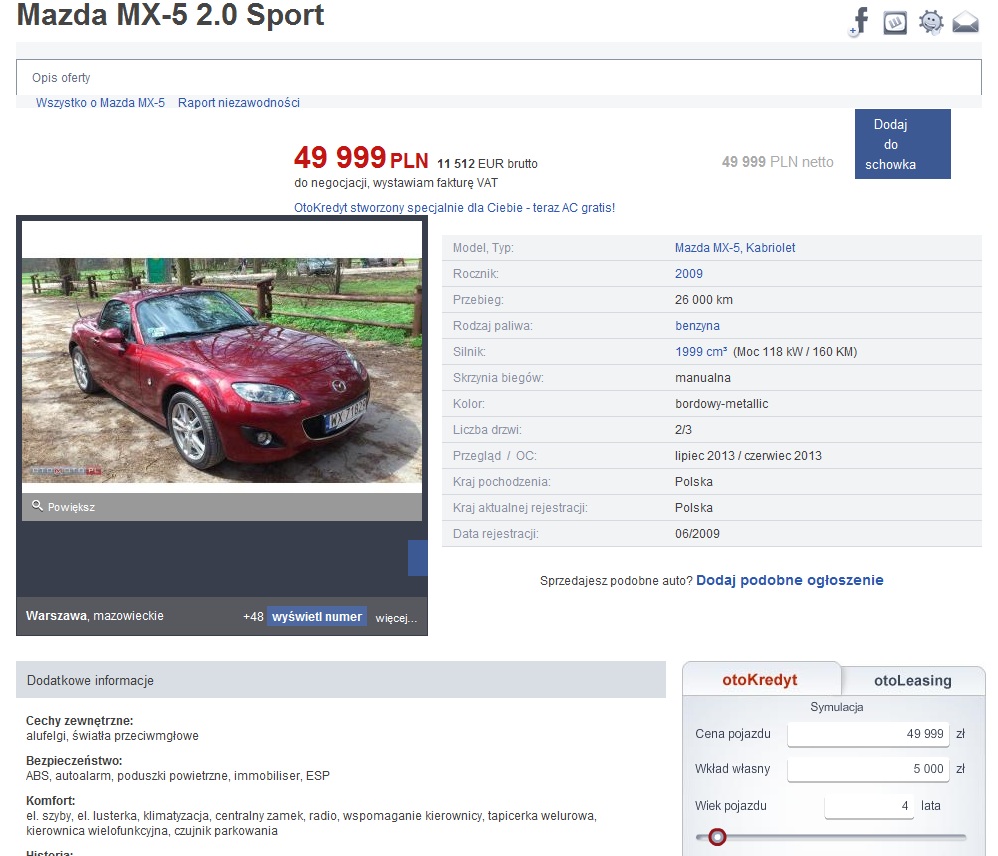This screenshot has width=998, height=856.
Task: Click the 49 999 PLN netto text
Action: tap(777, 162)
